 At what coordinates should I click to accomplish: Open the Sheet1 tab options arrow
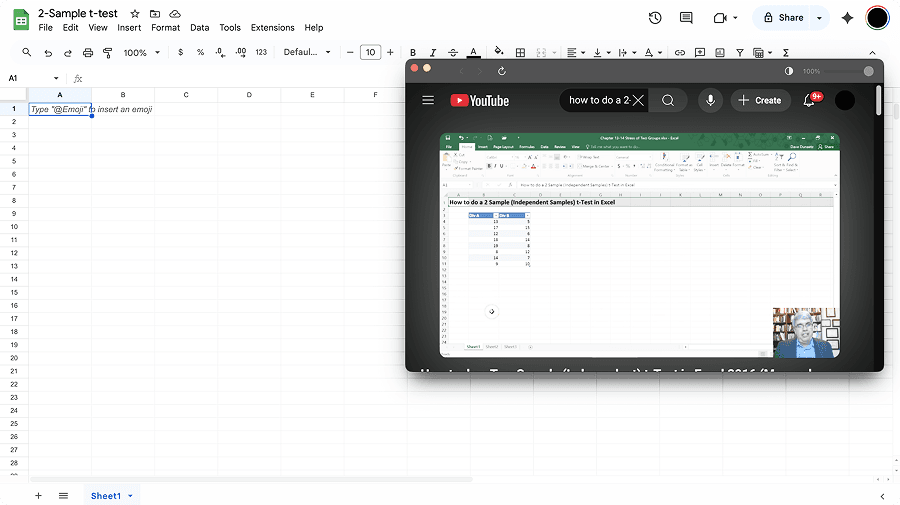click(x=130, y=496)
